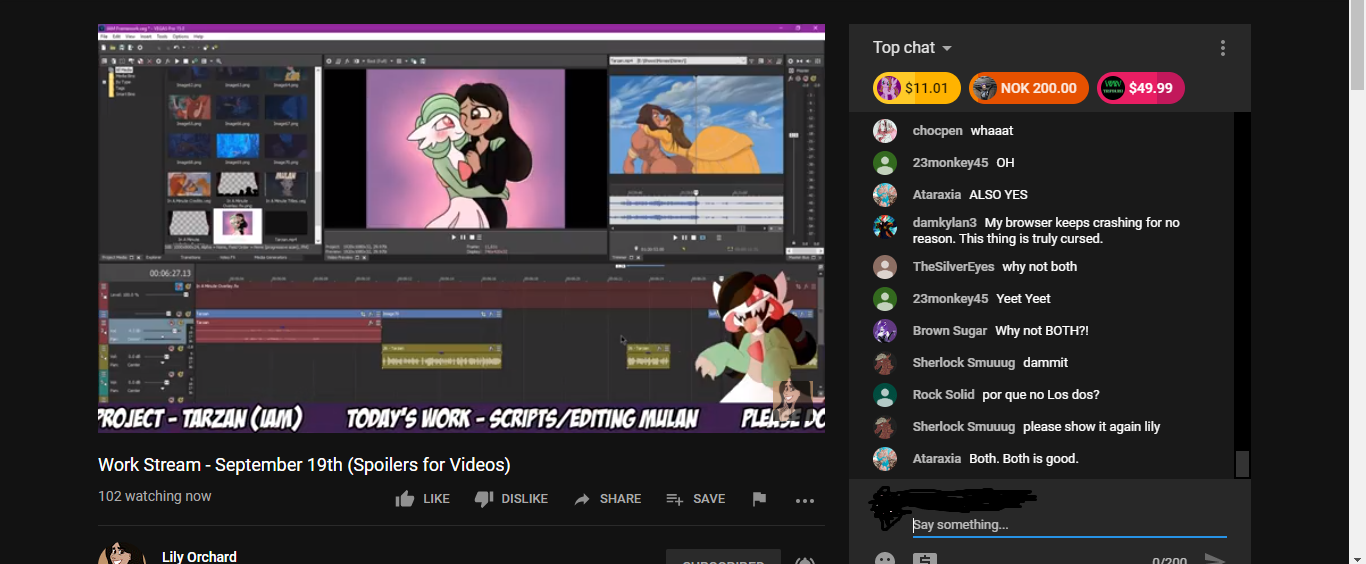Click the message 'Both. Both is good.'
This screenshot has width=1366, height=564.
(x=1024, y=459)
